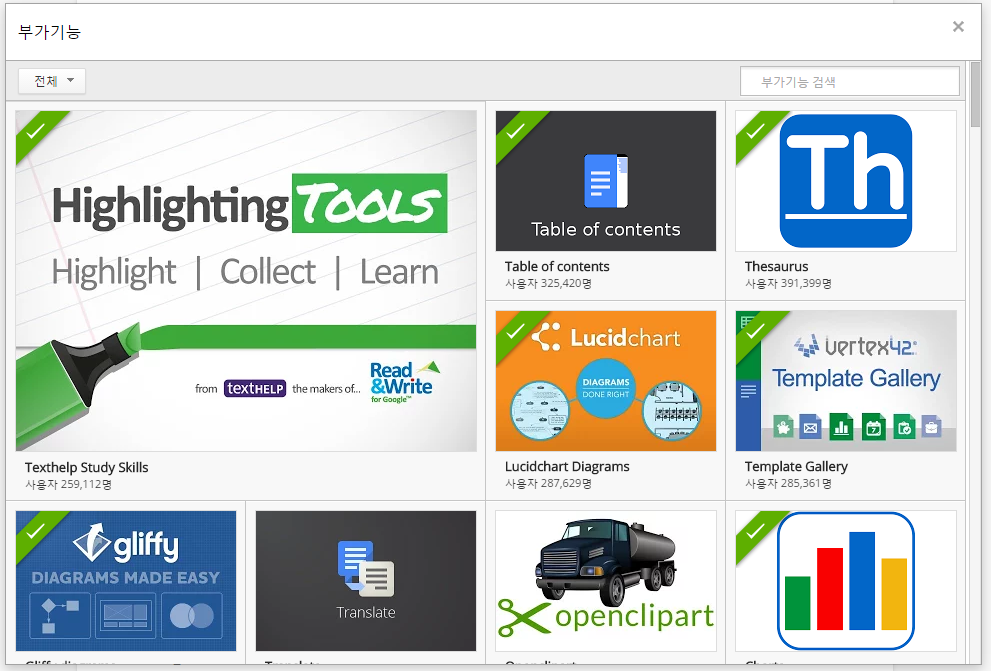The width and height of the screenshot is (991, 671).
Task: Click user count 사용자 259,112명
Action: coord(68,485)
